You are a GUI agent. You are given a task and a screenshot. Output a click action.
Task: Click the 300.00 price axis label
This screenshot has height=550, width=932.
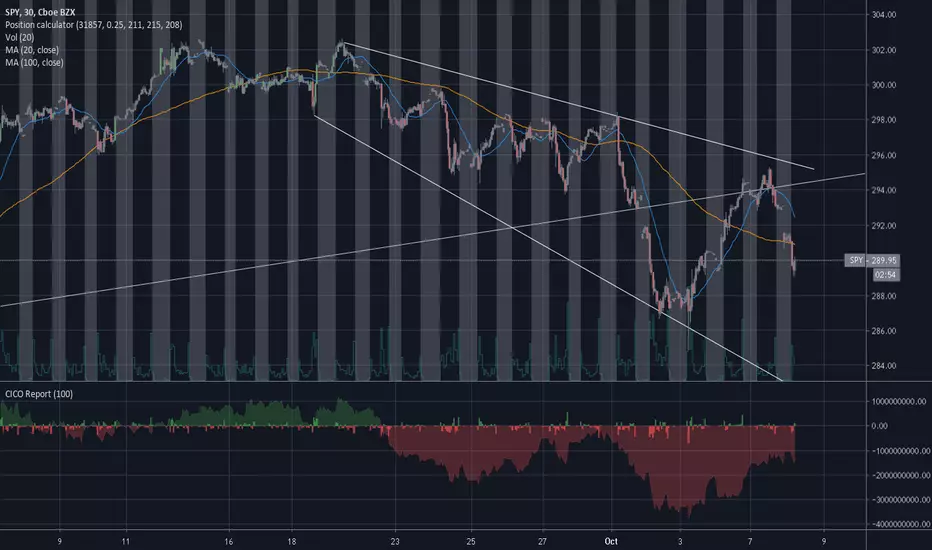coord(884,85)
